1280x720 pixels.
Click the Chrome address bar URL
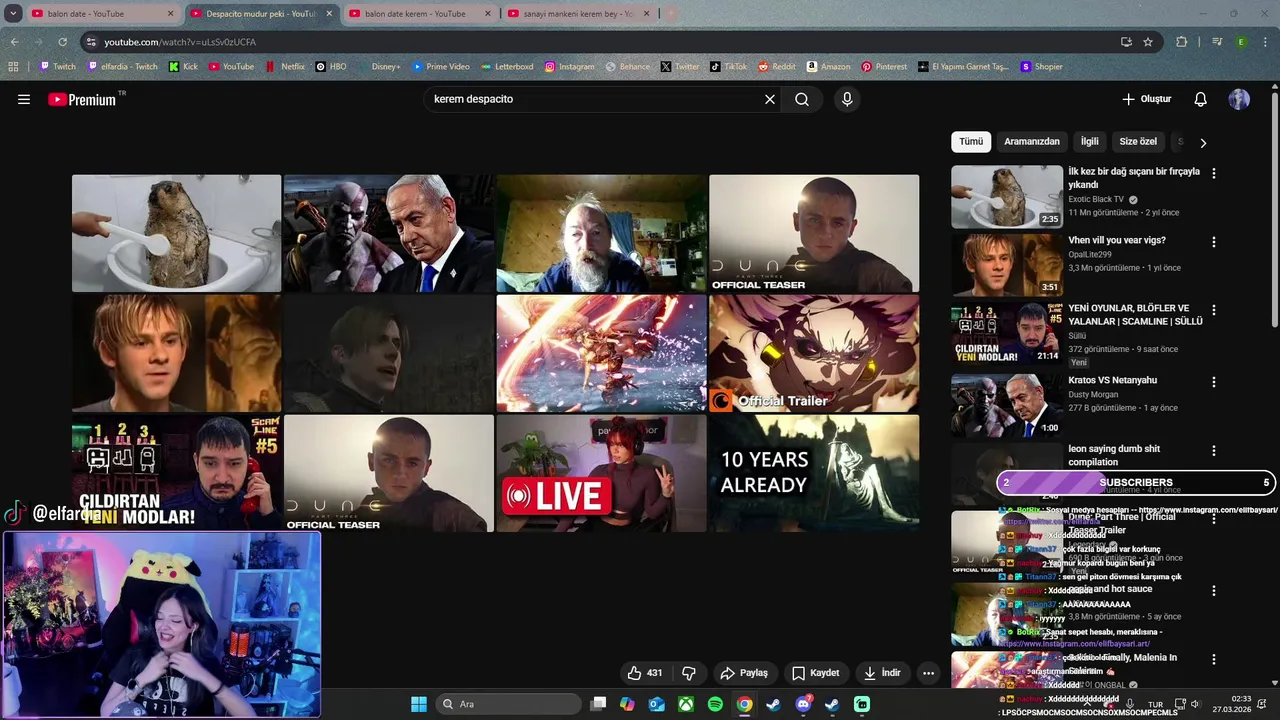click(180, 42)
